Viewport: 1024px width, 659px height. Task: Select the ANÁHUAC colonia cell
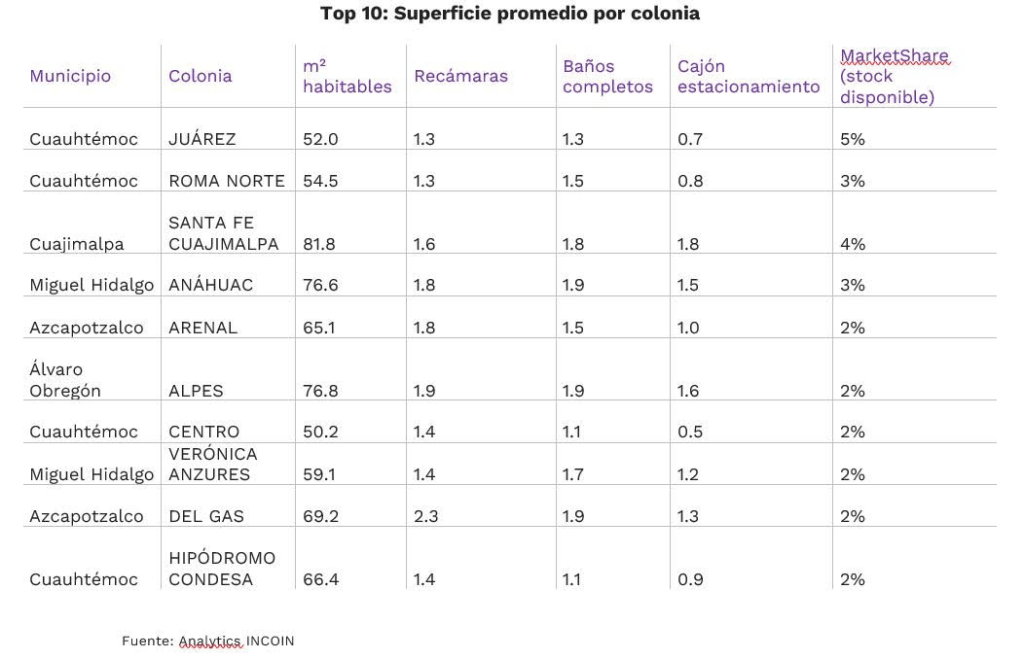point(211,287)
